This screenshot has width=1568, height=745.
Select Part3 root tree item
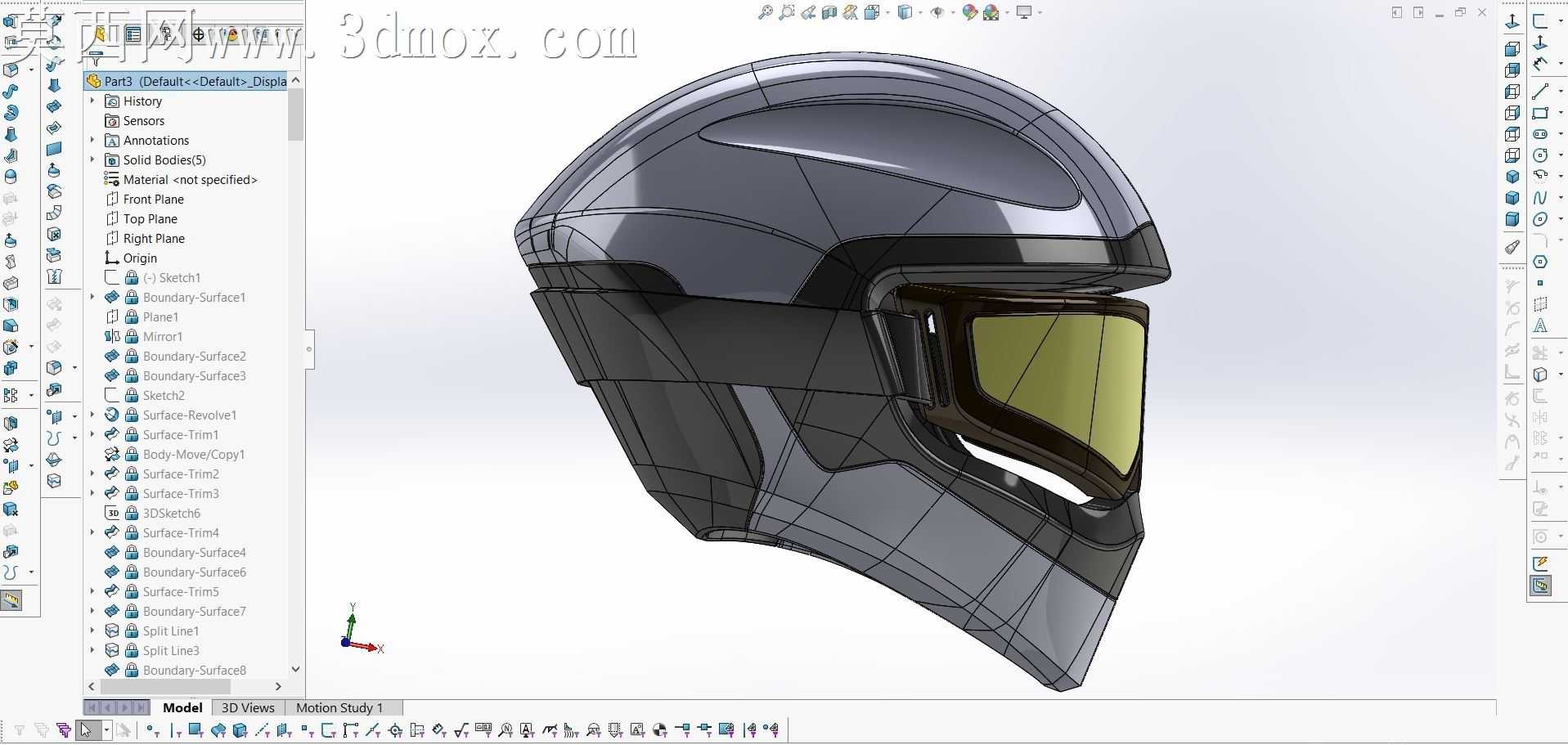pyautogui.click(x=186, y=81)
